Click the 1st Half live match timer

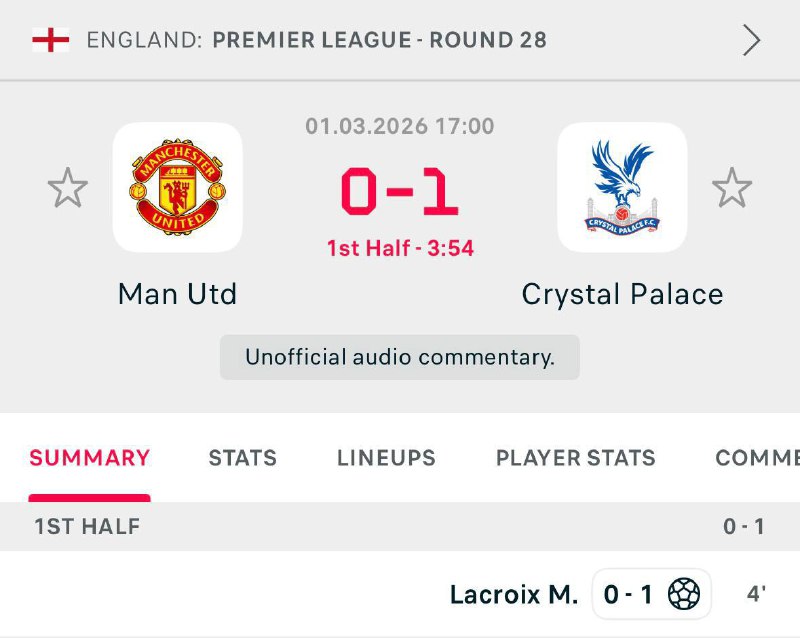[400, 248]
